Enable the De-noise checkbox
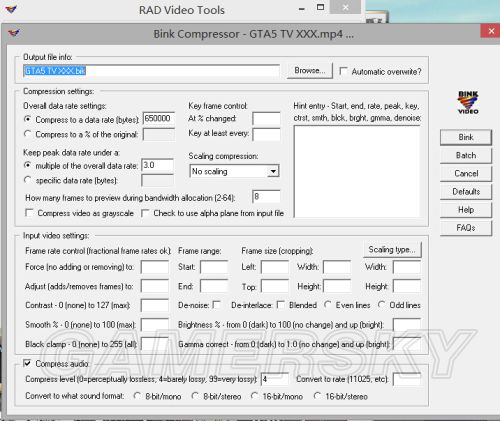The width and height of the screenshot is (500, 421). pyautogui.click(x=217, y=305)
